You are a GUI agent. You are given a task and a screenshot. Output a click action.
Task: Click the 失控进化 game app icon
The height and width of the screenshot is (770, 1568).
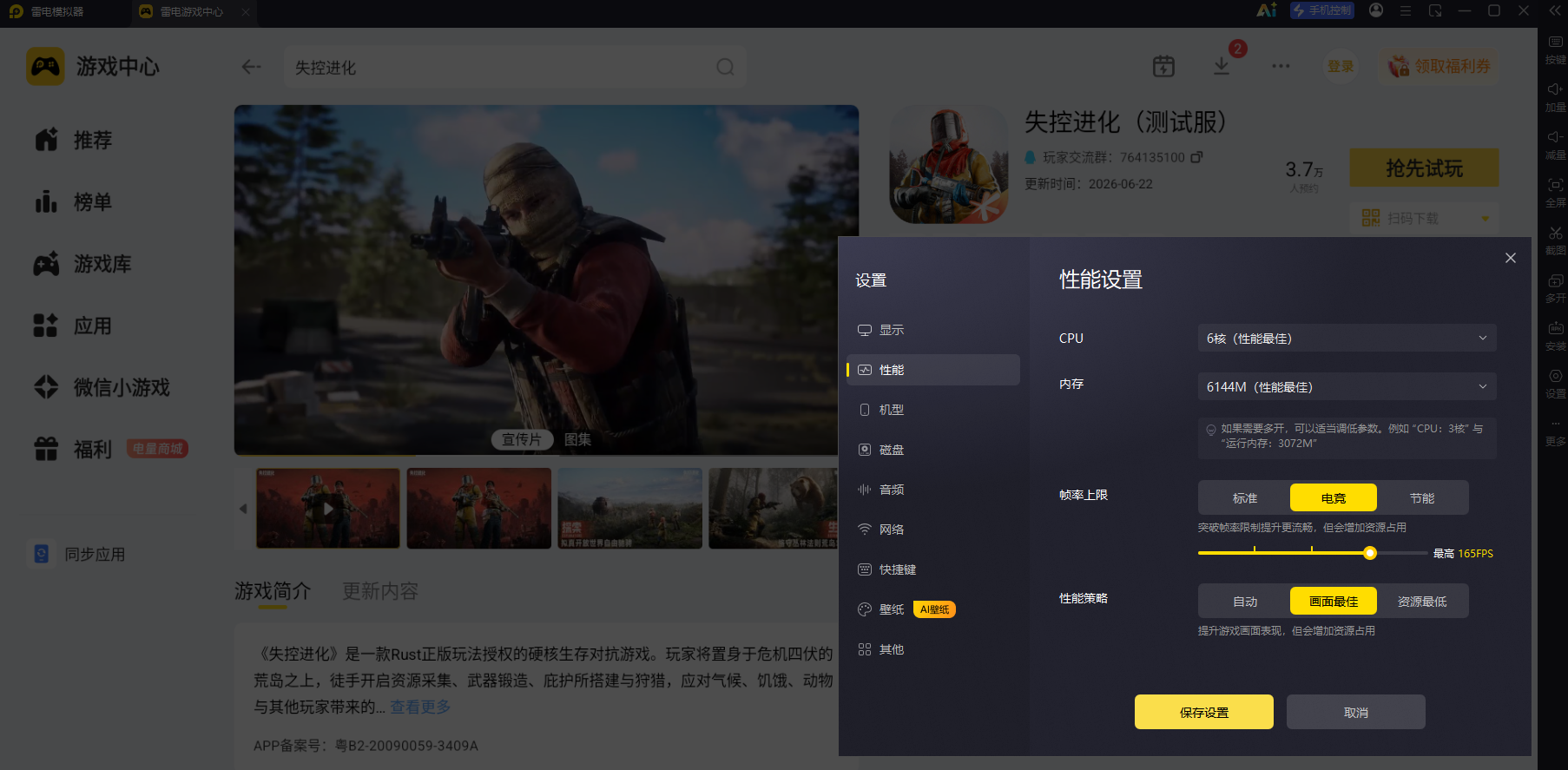[x=949, y=165]
